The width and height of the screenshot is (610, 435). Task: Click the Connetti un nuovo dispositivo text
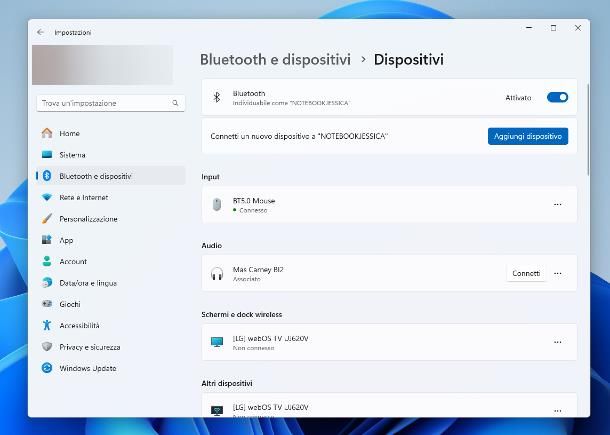[299, 136]
